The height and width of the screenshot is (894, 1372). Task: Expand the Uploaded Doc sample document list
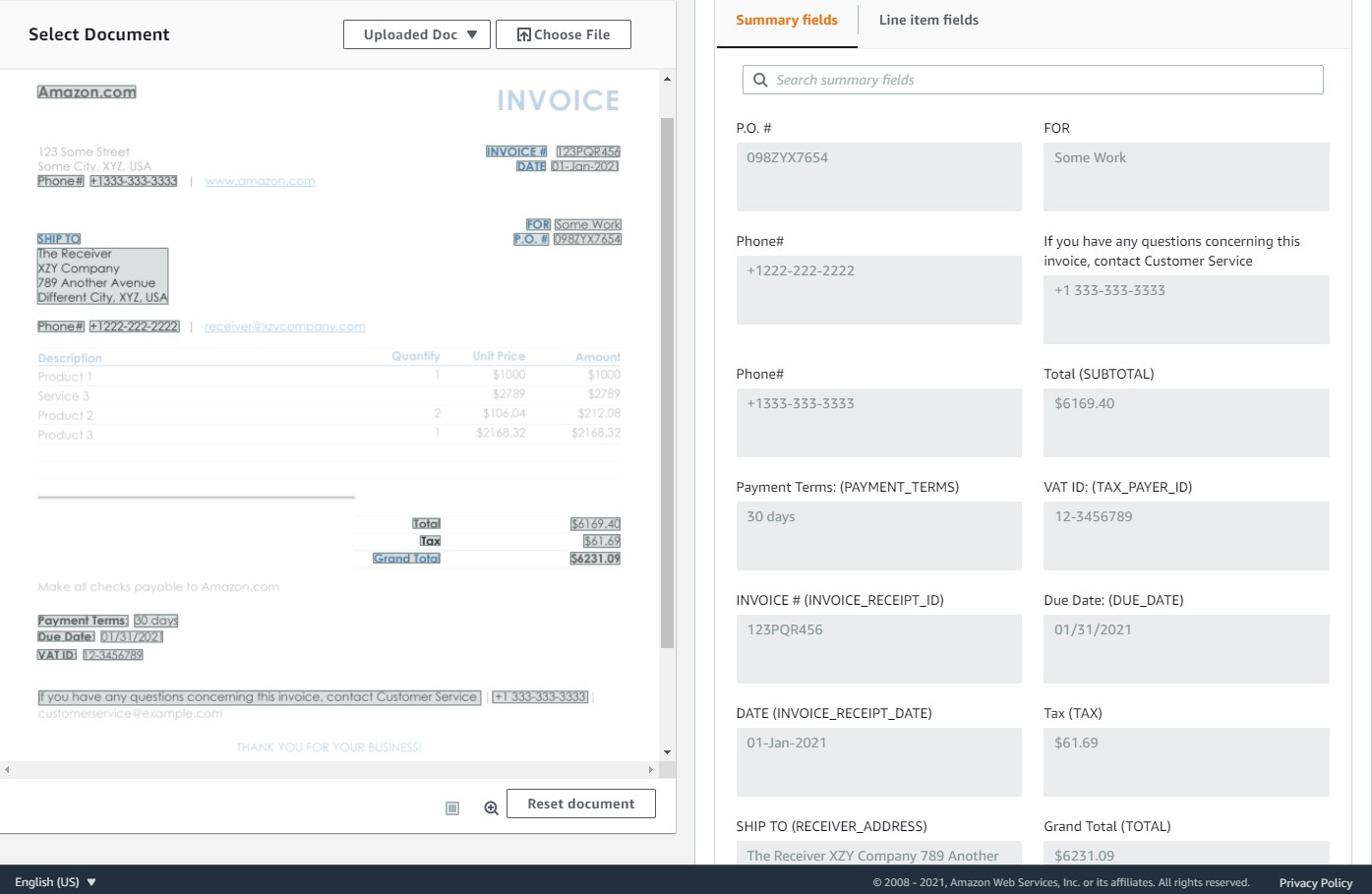pyautogui.click(x=417, y=33)
